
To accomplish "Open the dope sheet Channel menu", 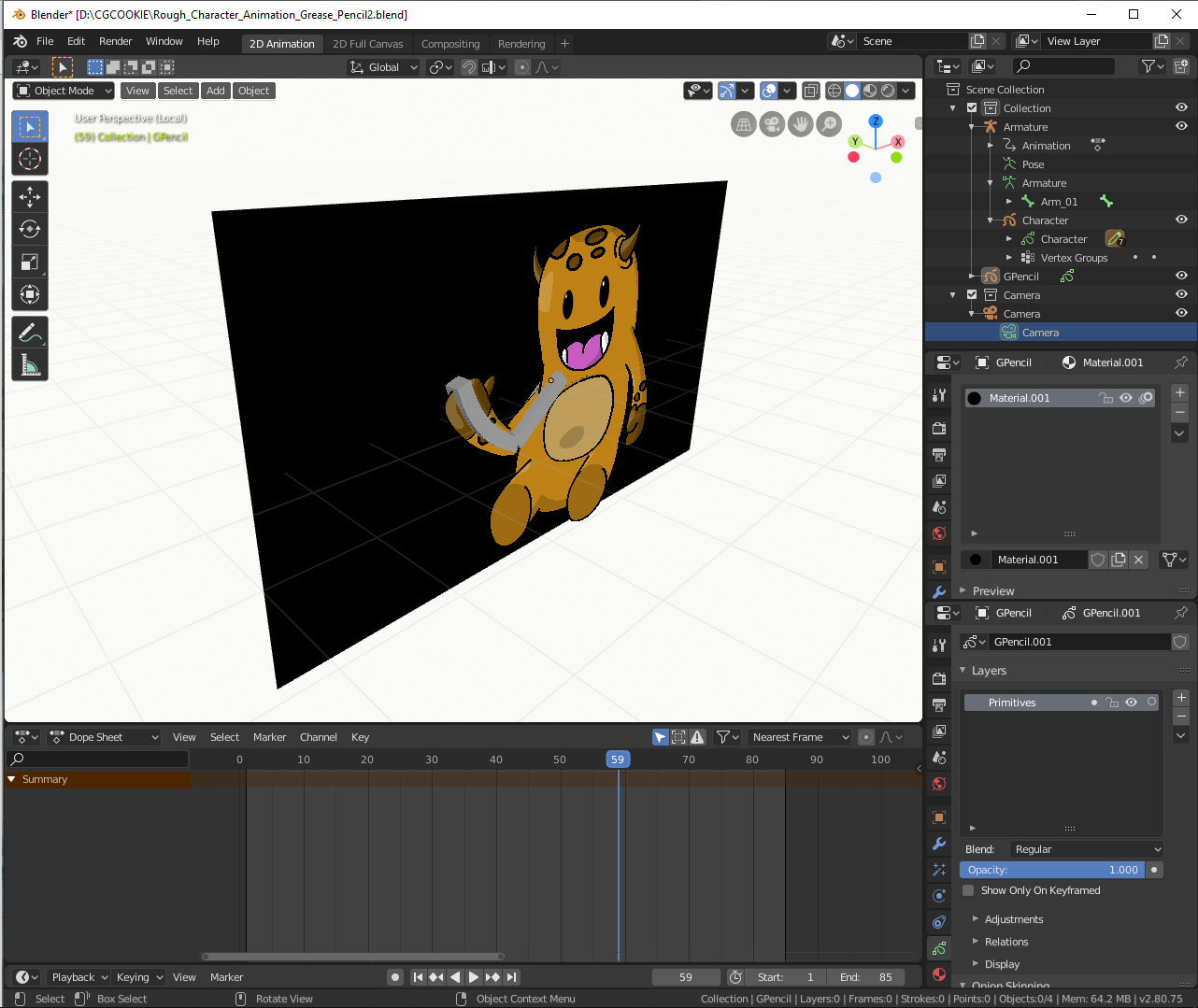I will (318, 737).
